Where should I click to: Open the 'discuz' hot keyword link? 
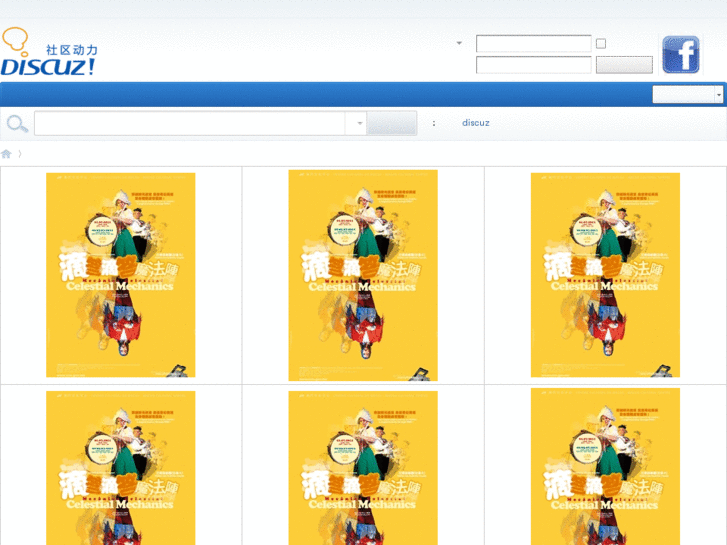click(x=476, y=123)
